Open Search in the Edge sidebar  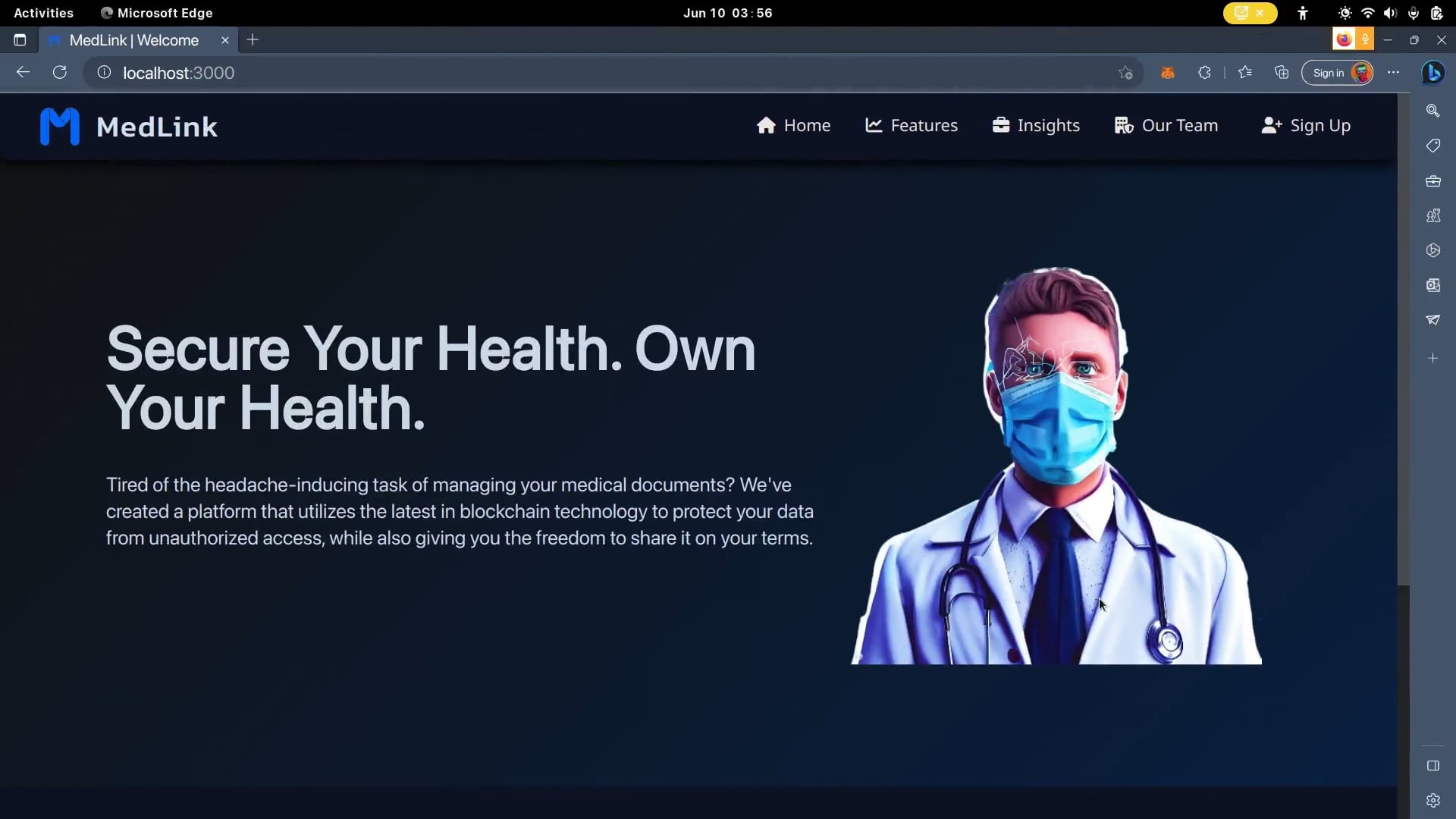tap(1433, 111)
